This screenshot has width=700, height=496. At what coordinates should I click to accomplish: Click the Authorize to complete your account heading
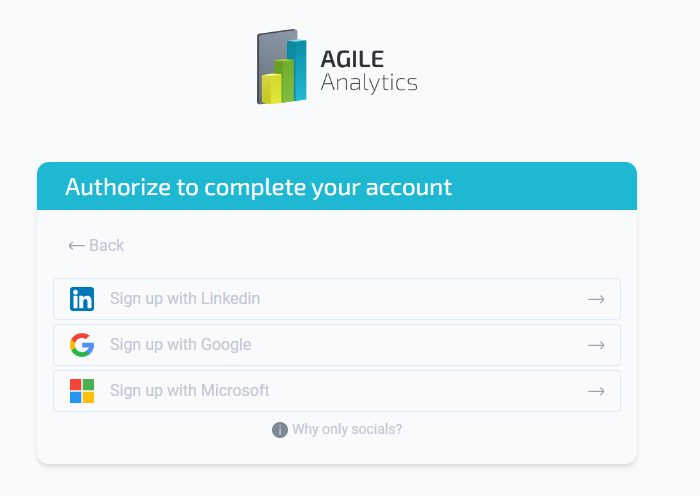click(x=259, y=187)
